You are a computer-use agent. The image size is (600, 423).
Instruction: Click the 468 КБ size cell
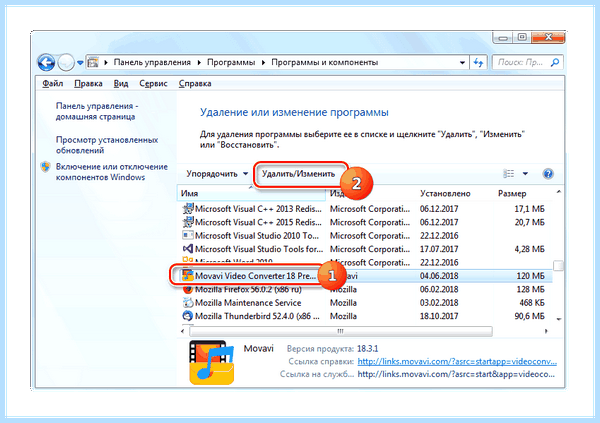(532, 302)
